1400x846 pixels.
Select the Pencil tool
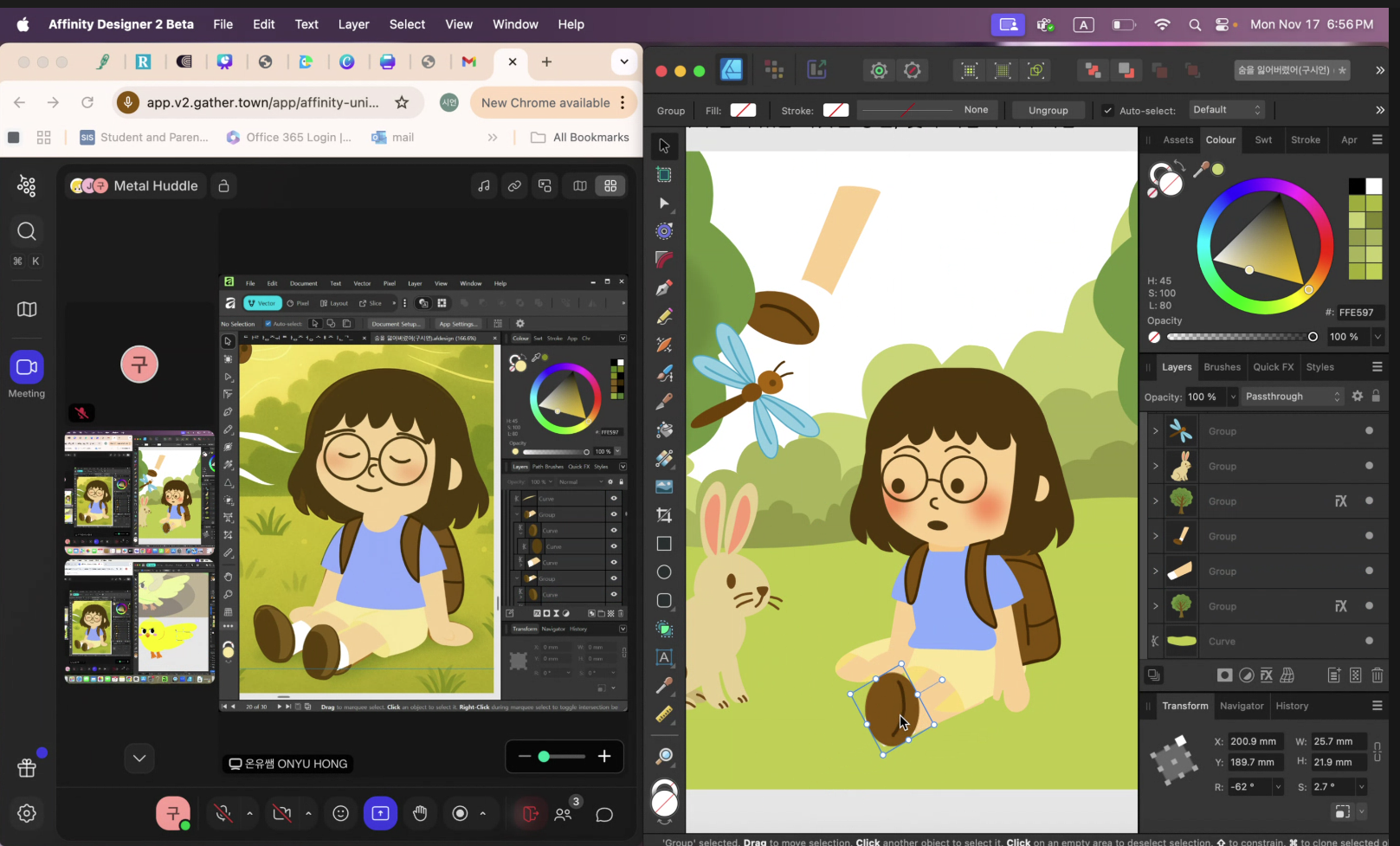tap(664, 317)
